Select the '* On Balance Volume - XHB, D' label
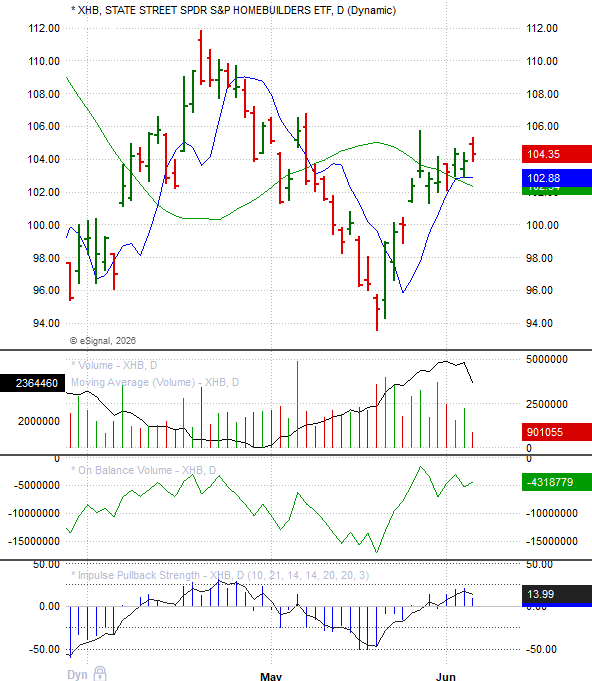This screenshot has height=681, width=592. tap(143, 470)
